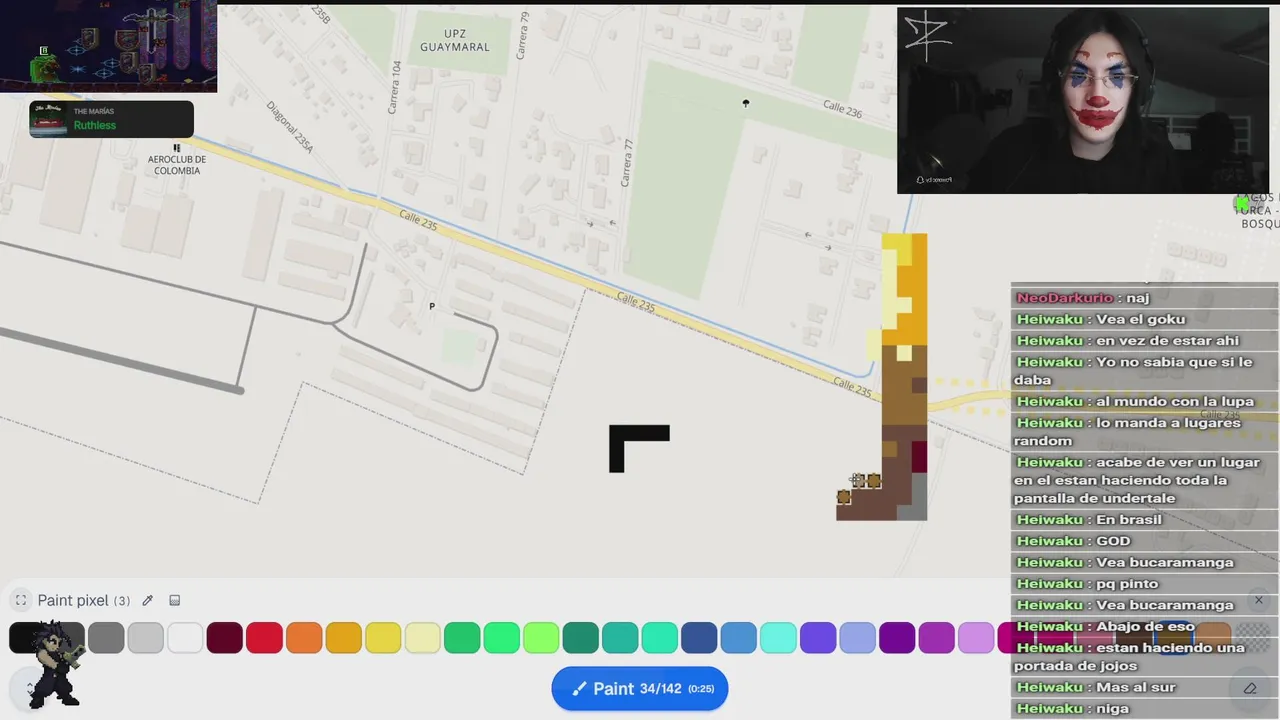This screenshot has height=720, width=1280.
Task: Pick the medium gray color swatch
Action: 106,638
